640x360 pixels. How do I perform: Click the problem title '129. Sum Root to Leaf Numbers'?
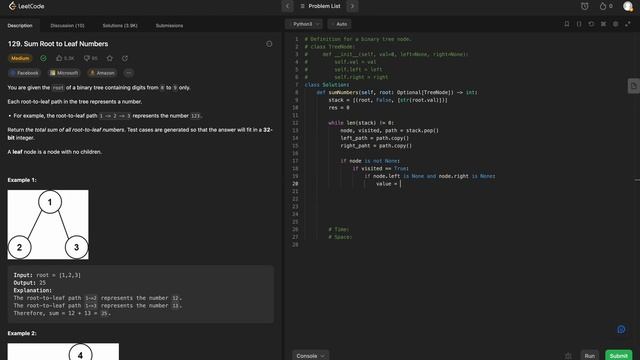58,44
